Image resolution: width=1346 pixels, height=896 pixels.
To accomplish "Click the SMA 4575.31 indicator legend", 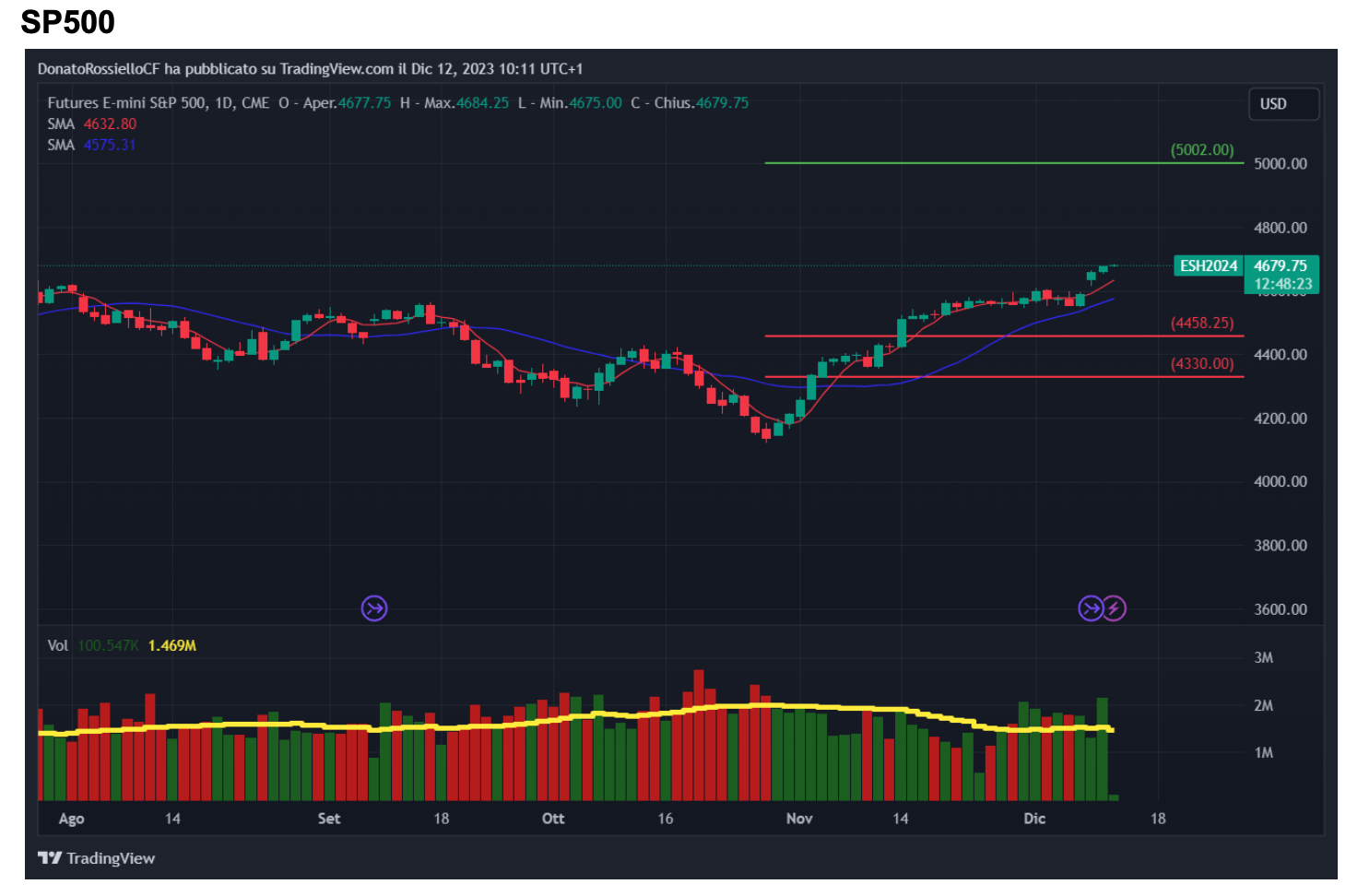I will pyautogui.click(x=92, y=145).
